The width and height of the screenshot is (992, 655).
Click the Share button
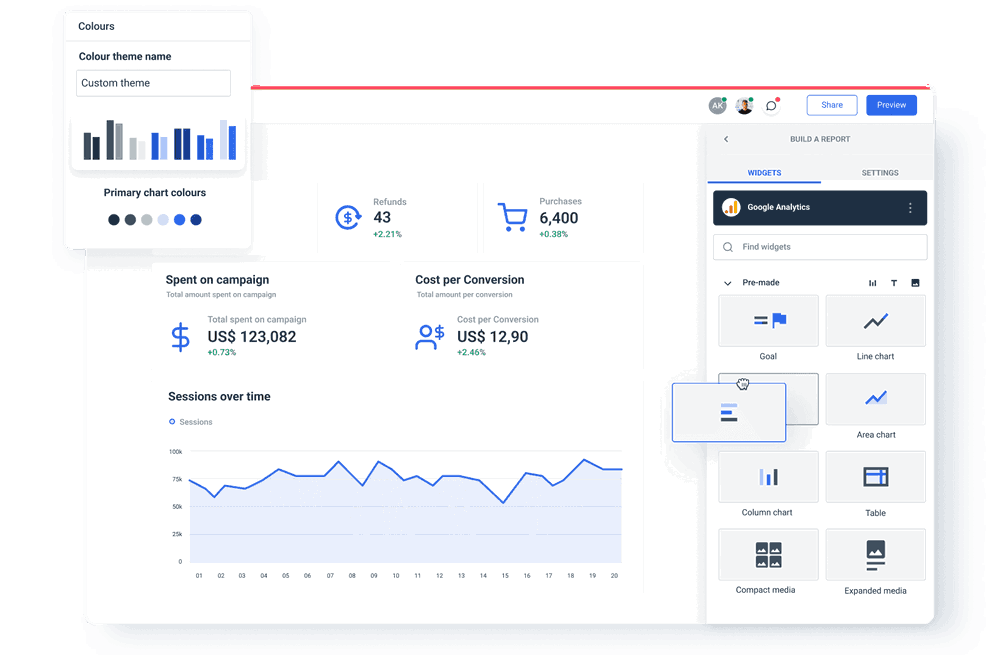coord(831,105)
